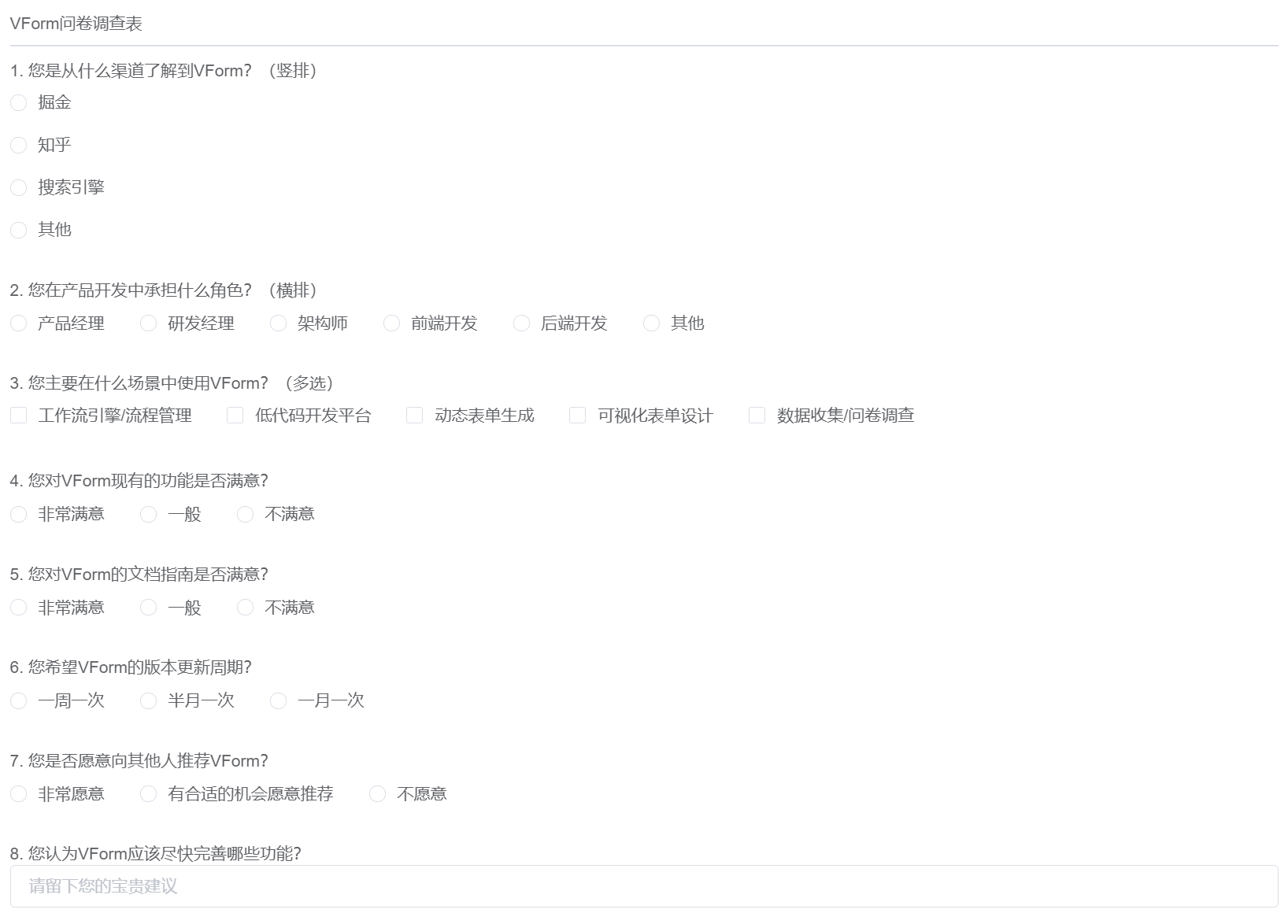This screenshot has height=924, width=1288.
Task: Choose 知乎 as the channel
Action: 19,145
